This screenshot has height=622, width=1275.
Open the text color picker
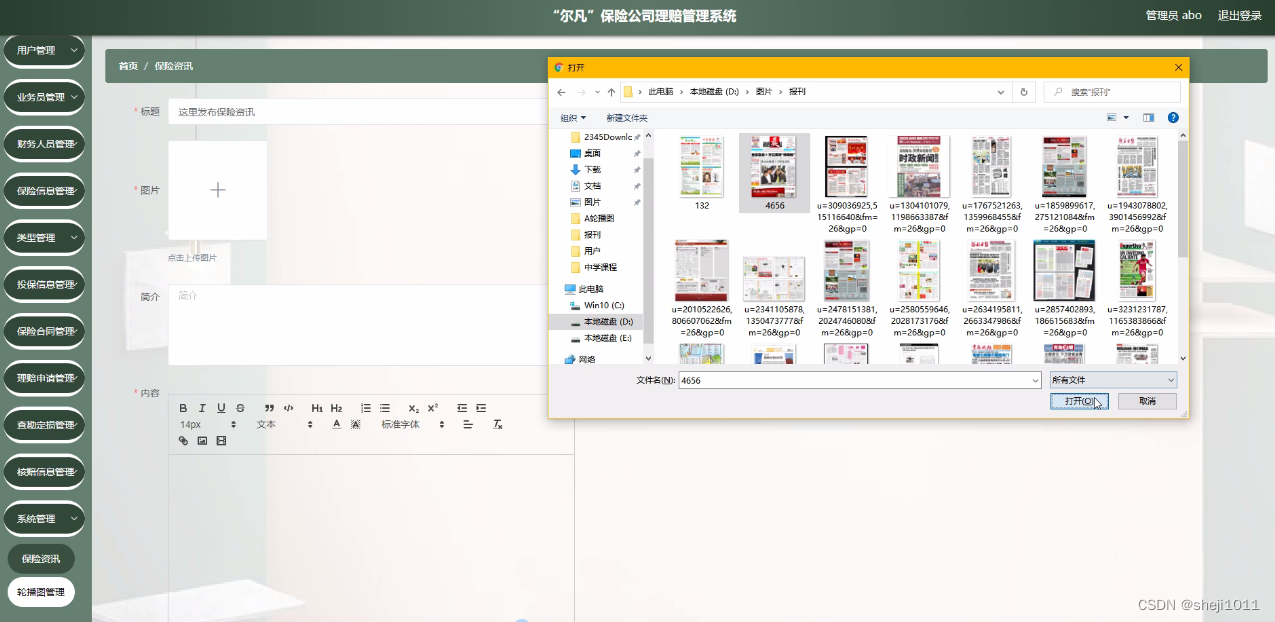(x=337, y=424)
